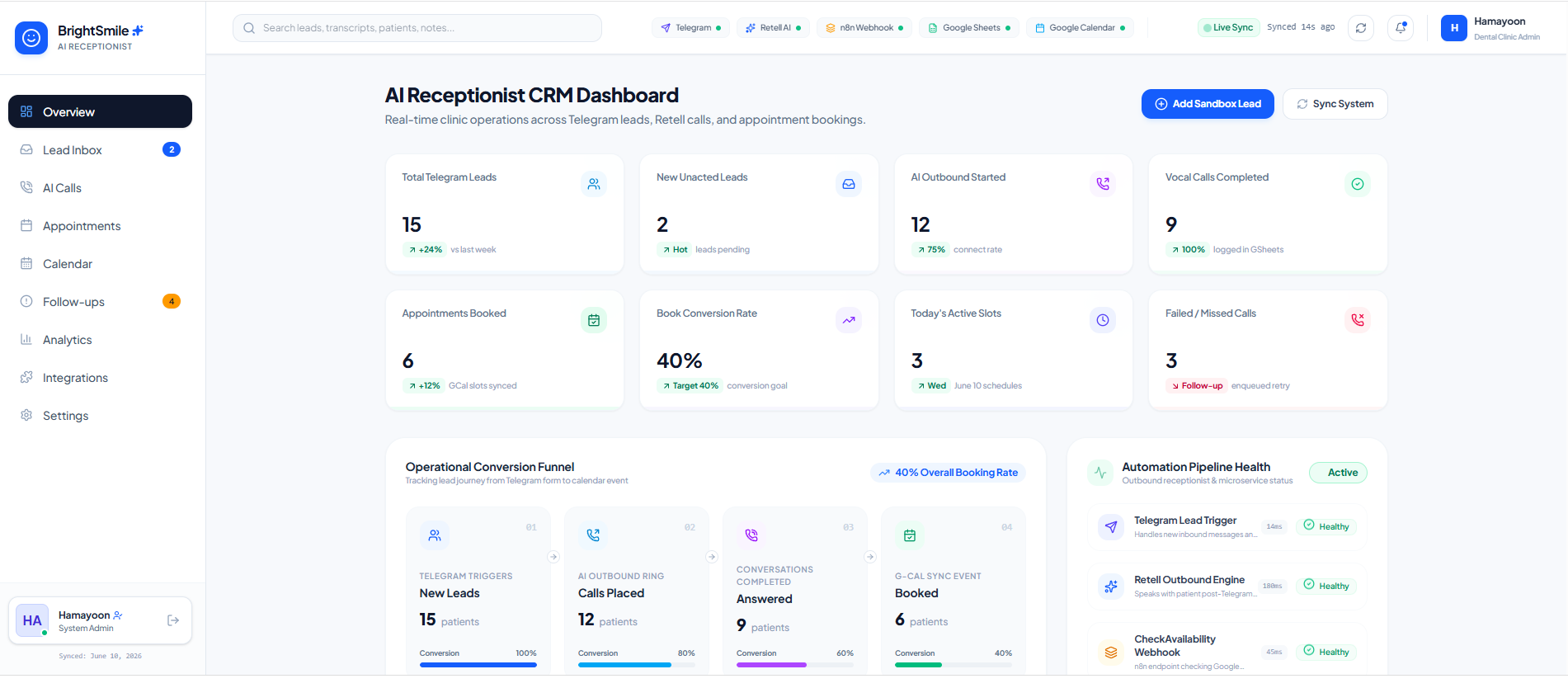Click the New Leads conversion progress bar
Screen dimensions: 1568x688
pyautogui.click(x=478, y=665)
